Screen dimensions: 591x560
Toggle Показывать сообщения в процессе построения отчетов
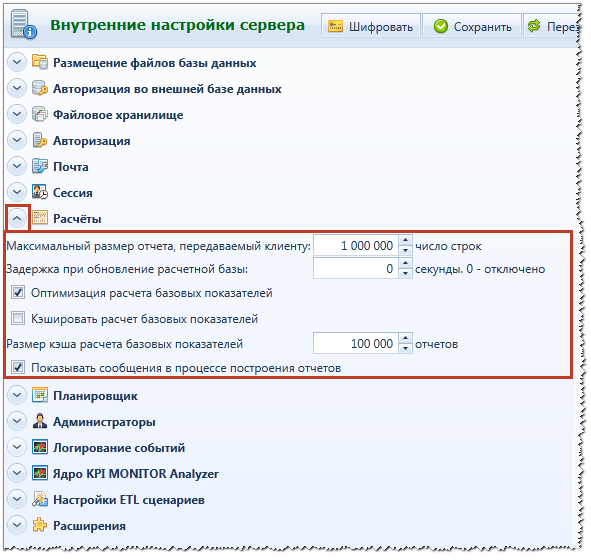[18, 367]
